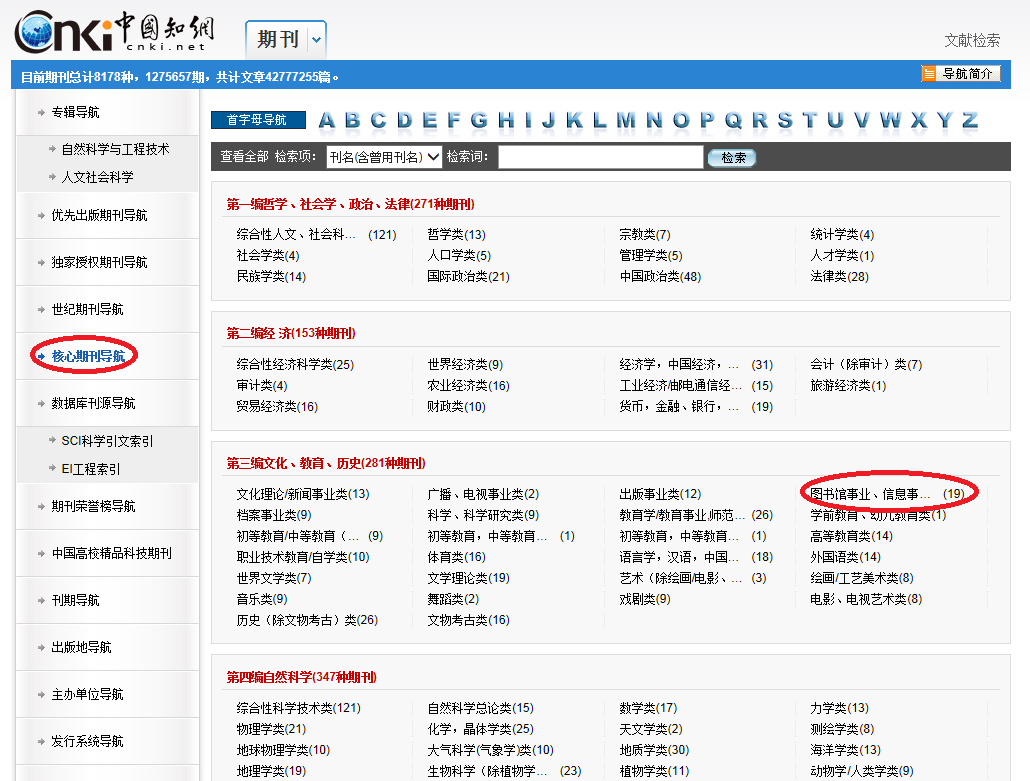1030x781 pixels.
Task: Choose letter Z in alphabet navigation
Action: 969,121
